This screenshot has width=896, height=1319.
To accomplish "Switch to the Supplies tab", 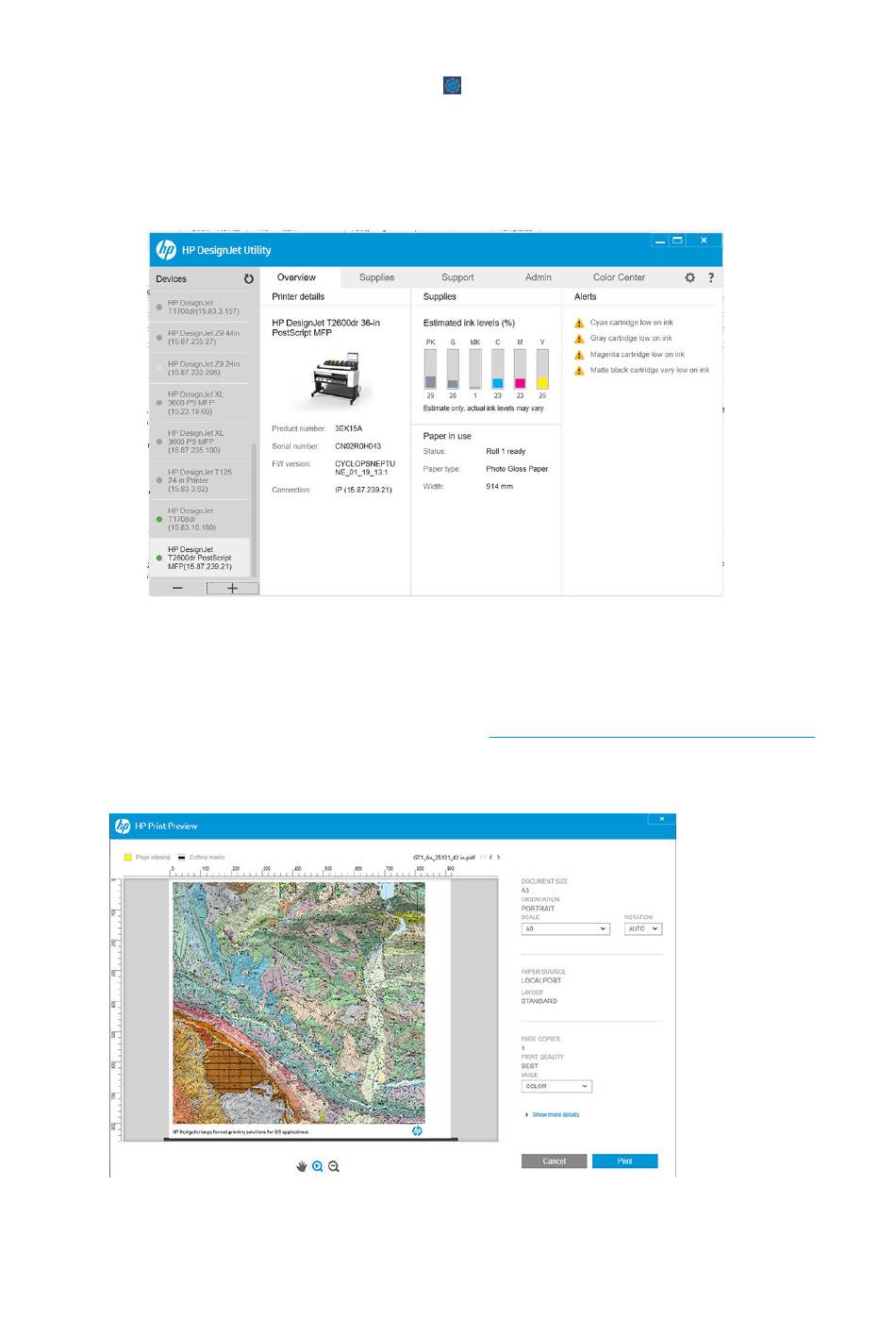I will (376, 277).
